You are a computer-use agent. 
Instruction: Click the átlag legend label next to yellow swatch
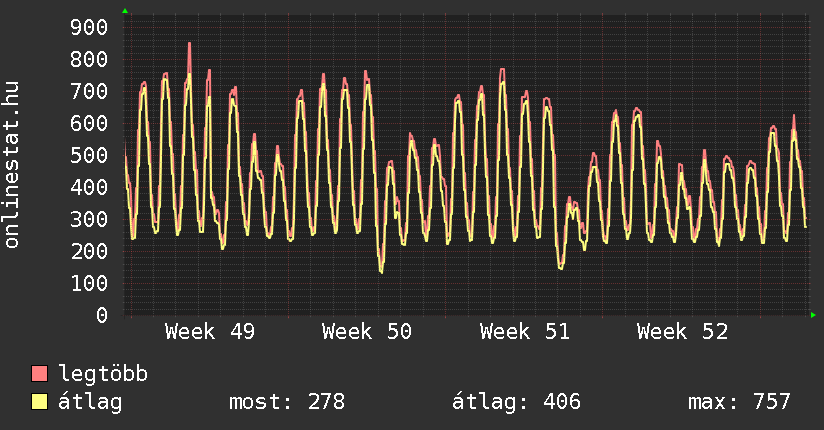(x=90, y=402)
